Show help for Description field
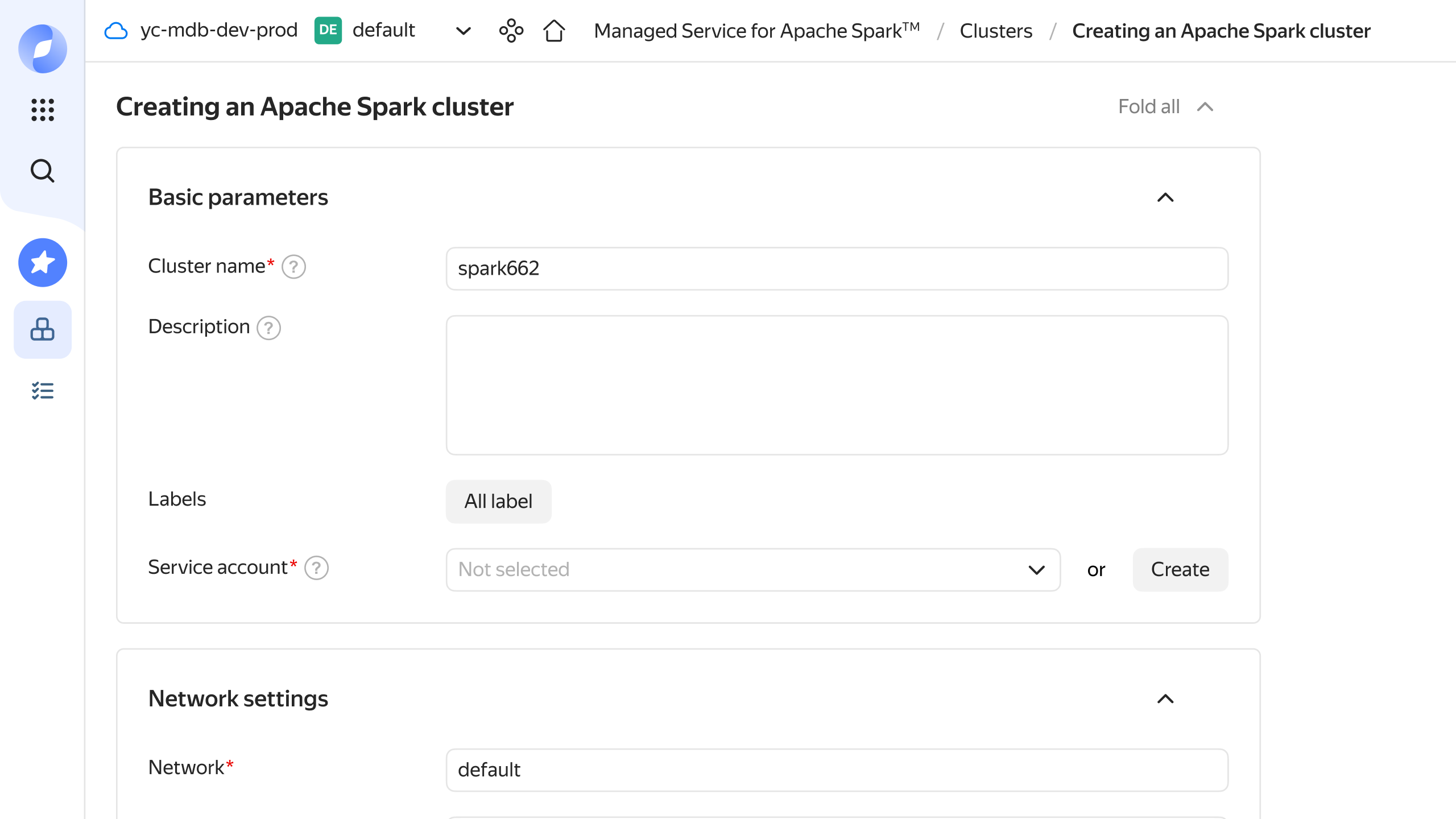The image size is (1456, 819). pos(268,328)
